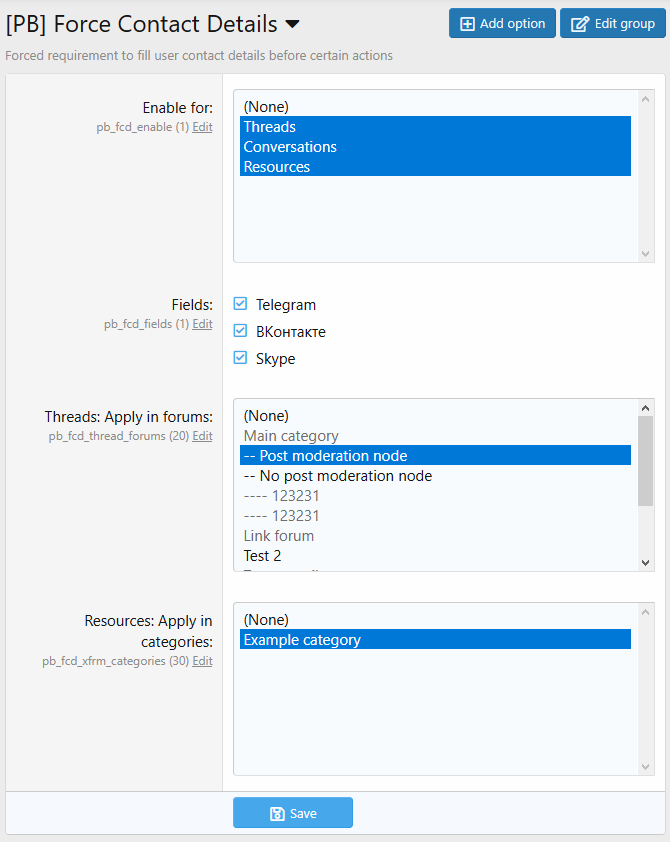Select Example category in resources list
This screenshot has height=842, width=670.
[302, 640]
